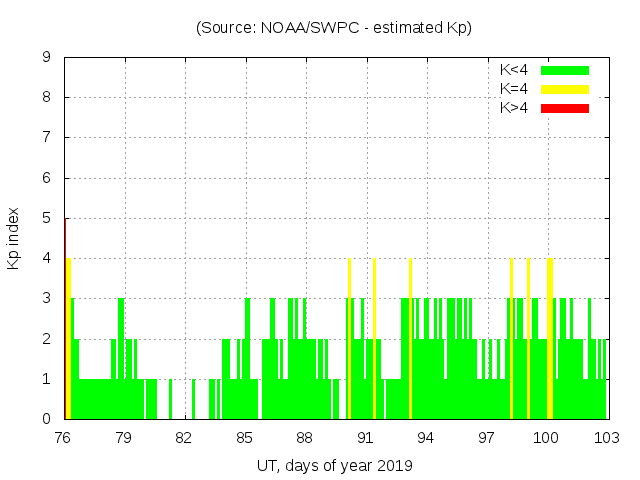Select the K=4 legend label
640x480 pixels.
512,89
